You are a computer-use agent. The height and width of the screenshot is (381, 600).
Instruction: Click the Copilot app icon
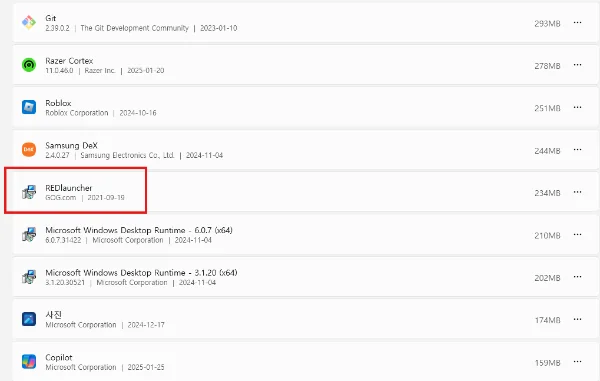point(29,361)
